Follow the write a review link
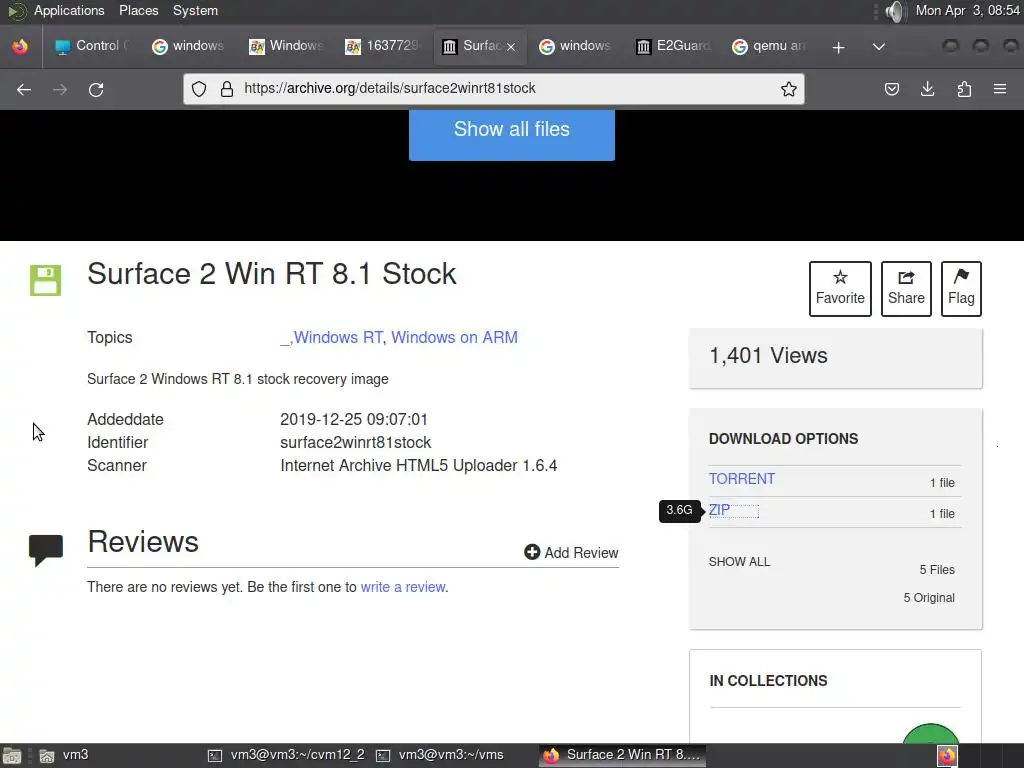 tap(402, 586)
